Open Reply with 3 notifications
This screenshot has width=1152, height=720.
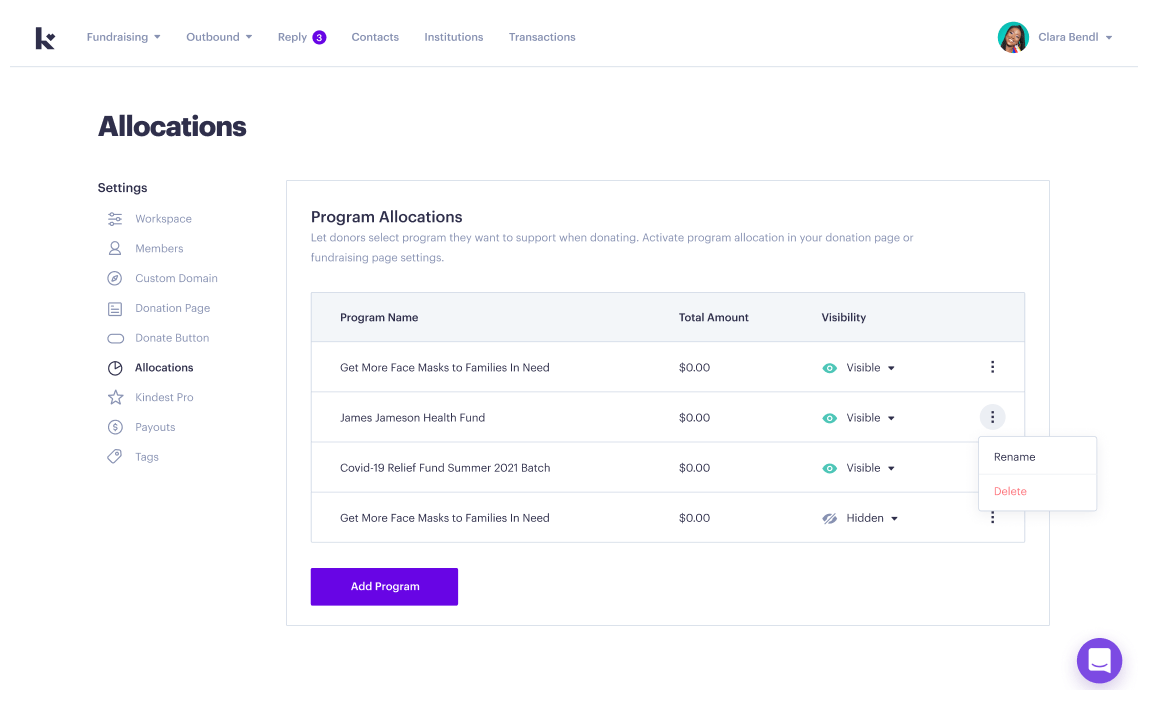pyautogui.click(x=301, y=37)
